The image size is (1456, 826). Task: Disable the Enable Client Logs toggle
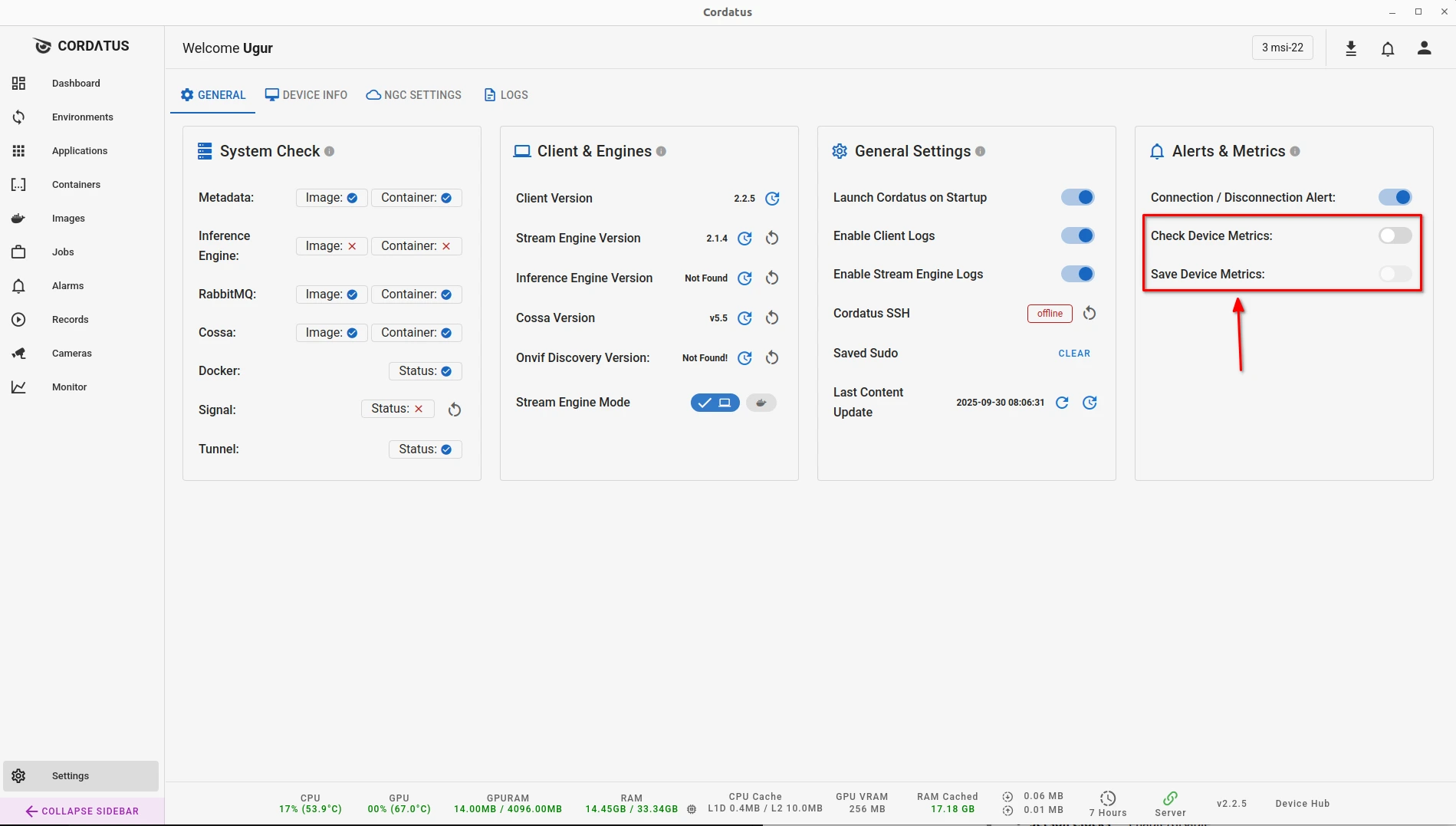(1078, 235)
